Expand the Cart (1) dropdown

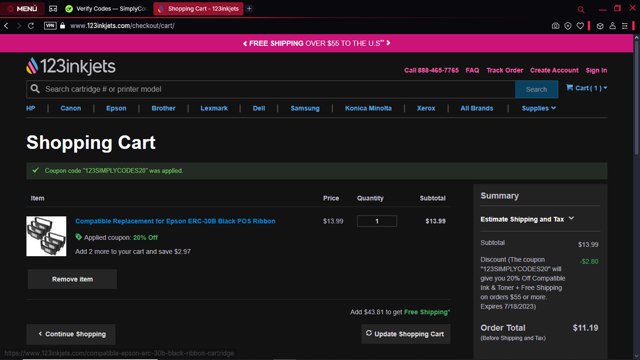click(x=586, y=88)
